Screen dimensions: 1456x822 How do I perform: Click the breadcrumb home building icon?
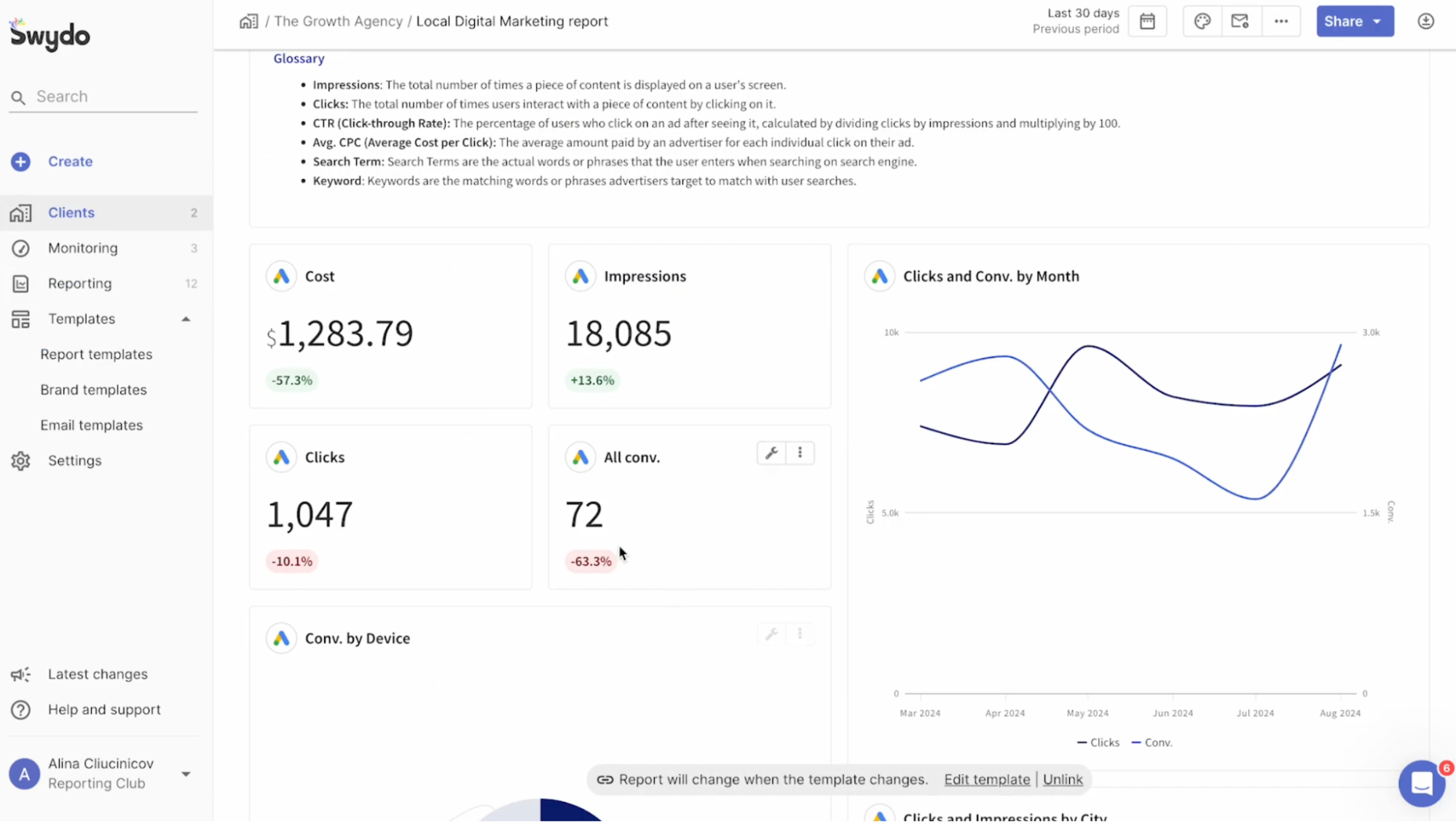click(x=248, y=21)
